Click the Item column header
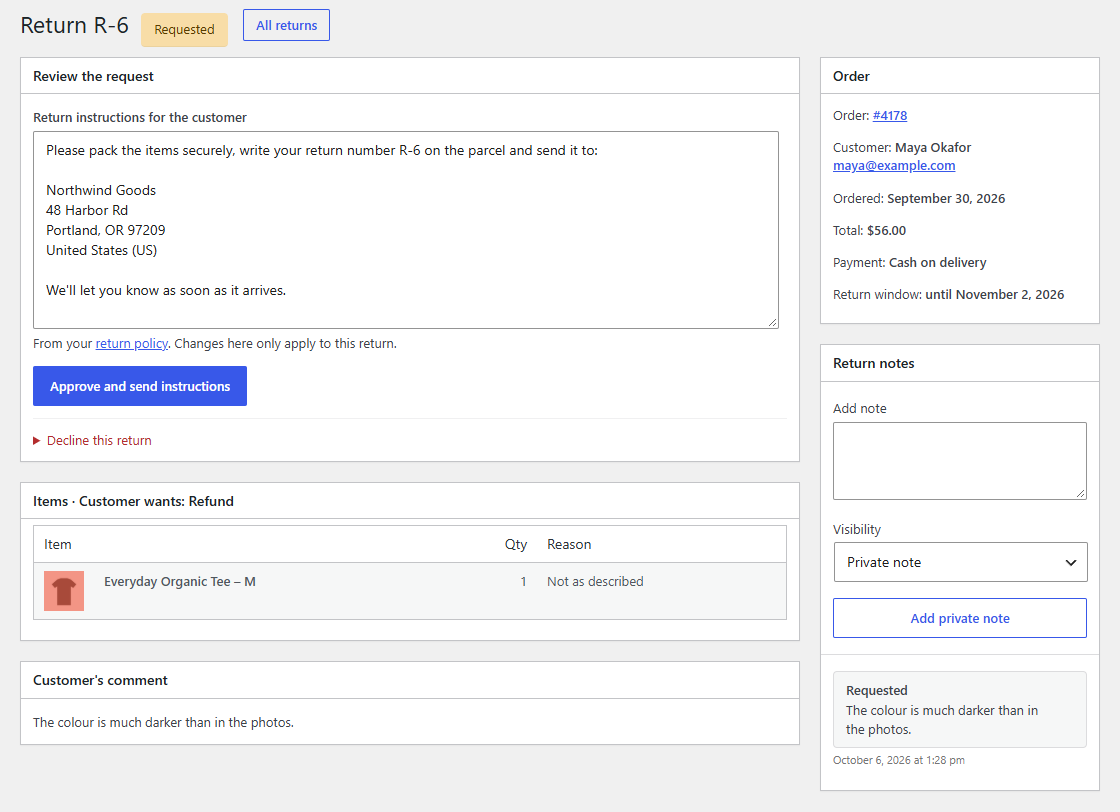Screen dimensions: 1120x812 [x=58, y=544]
